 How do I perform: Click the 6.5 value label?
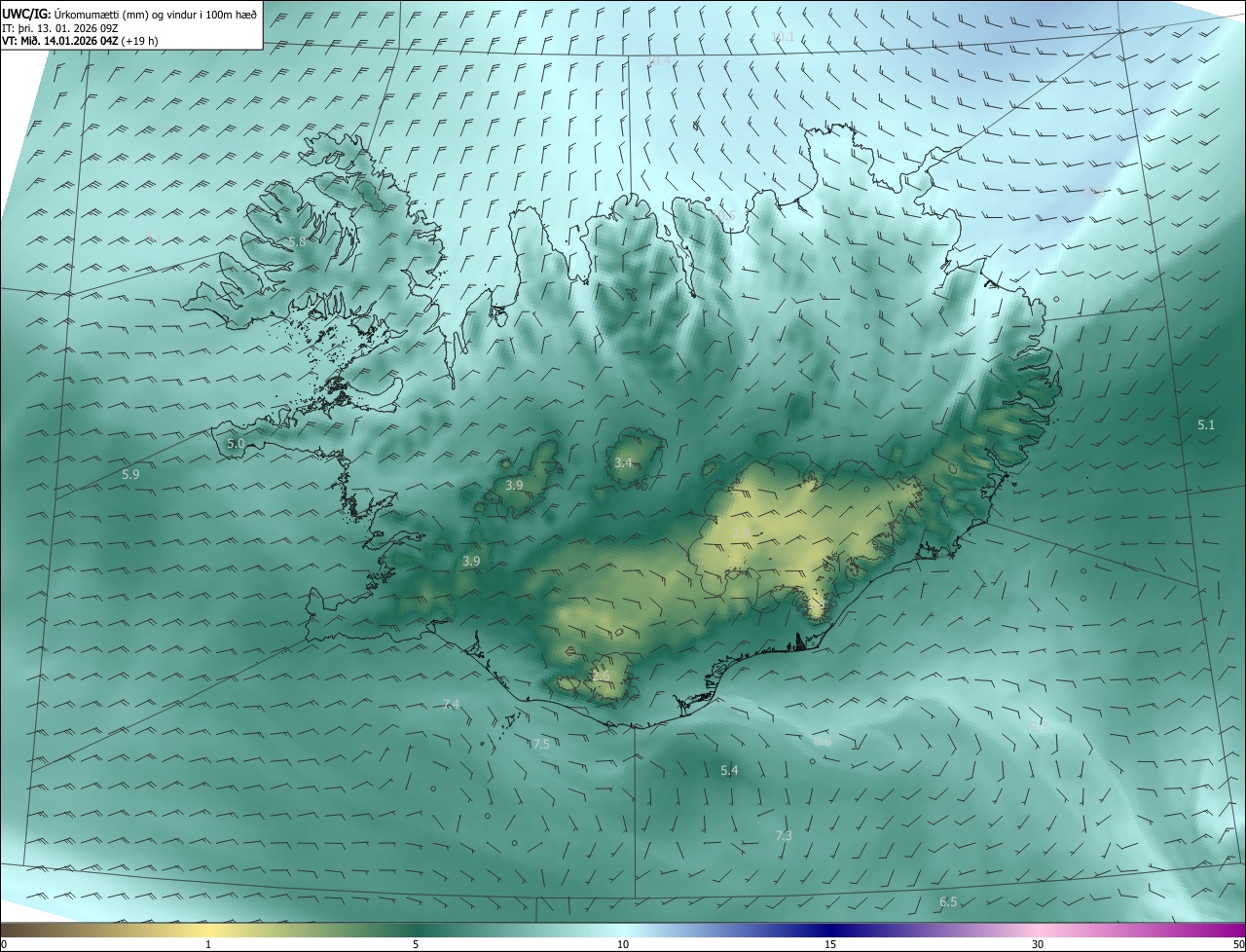(x=948, y=902)
